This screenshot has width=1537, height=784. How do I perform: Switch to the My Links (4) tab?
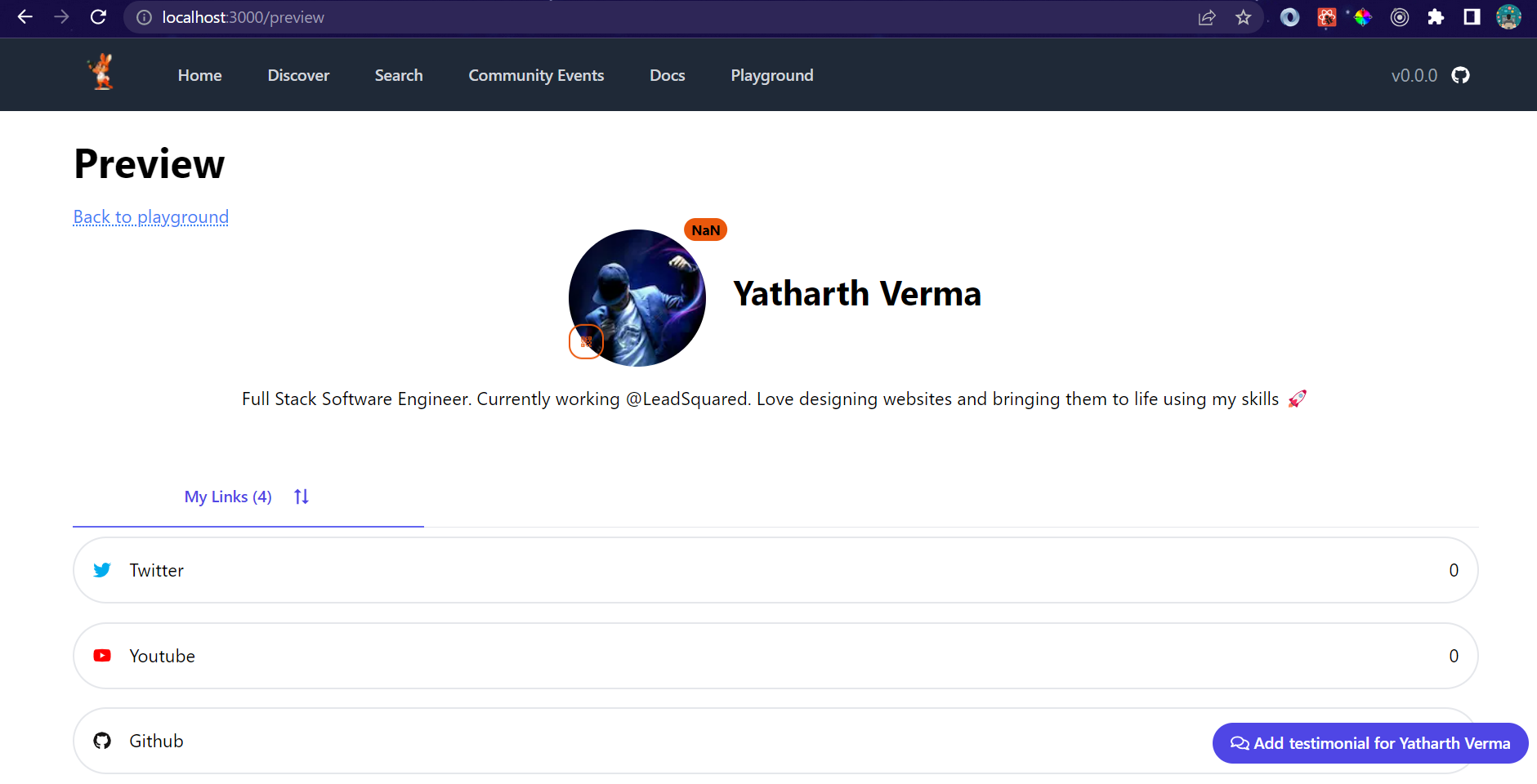(x=228, y=496)
